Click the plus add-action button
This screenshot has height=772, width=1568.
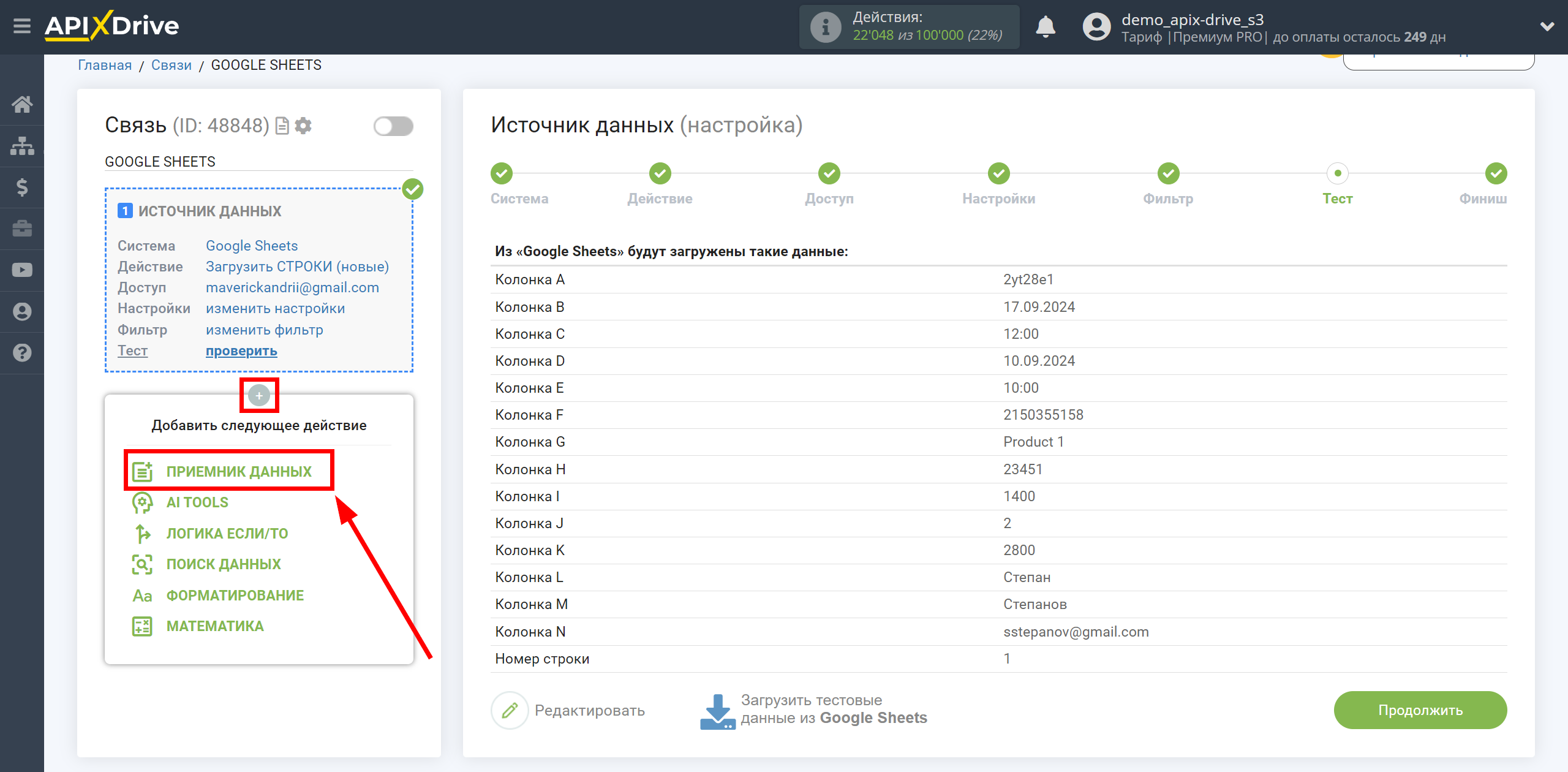259,395
